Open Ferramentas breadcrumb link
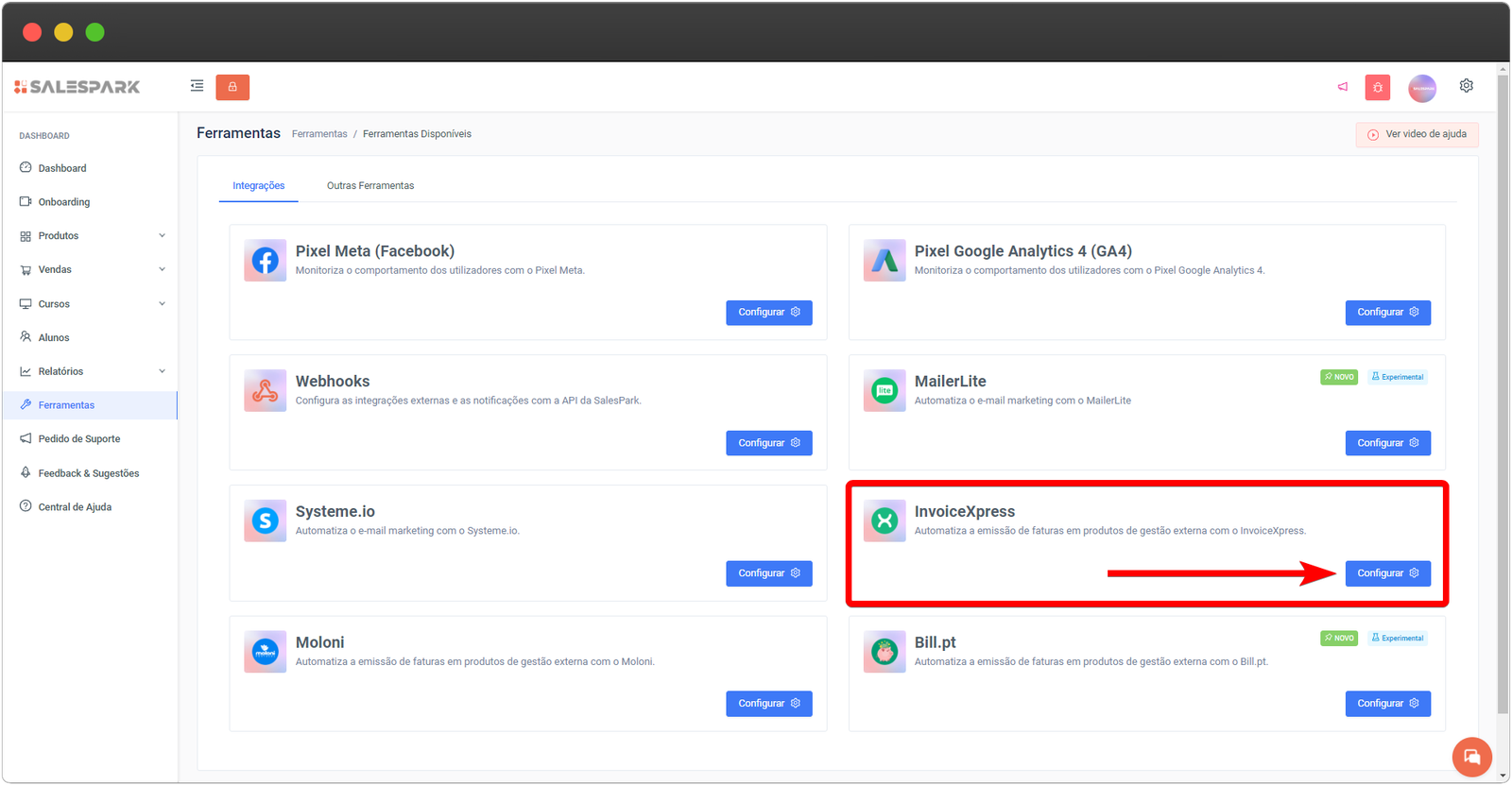This screenshot has height=785, width=1512. 319,134
